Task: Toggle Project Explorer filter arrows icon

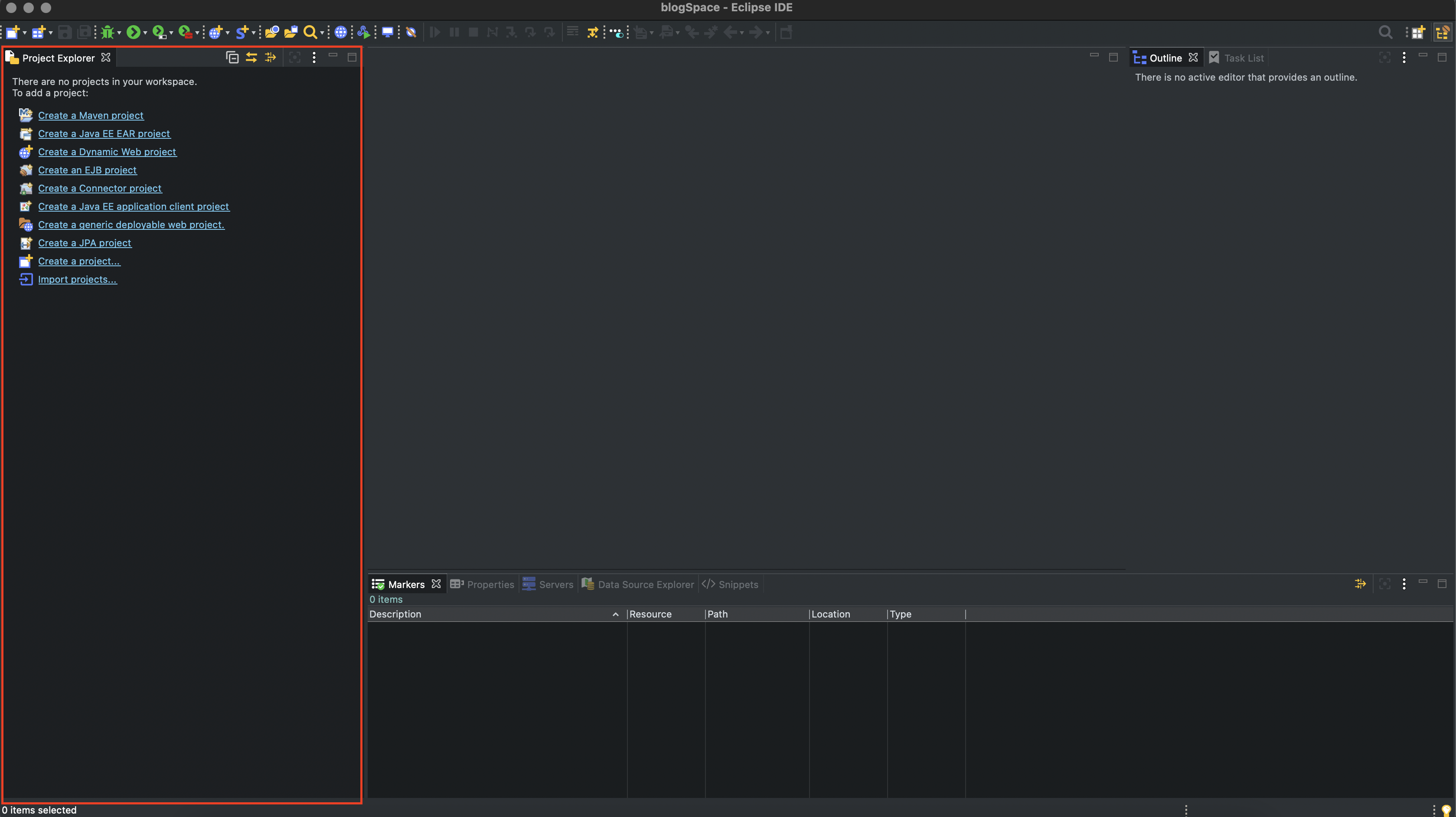Action: click(x=270, y=57)
